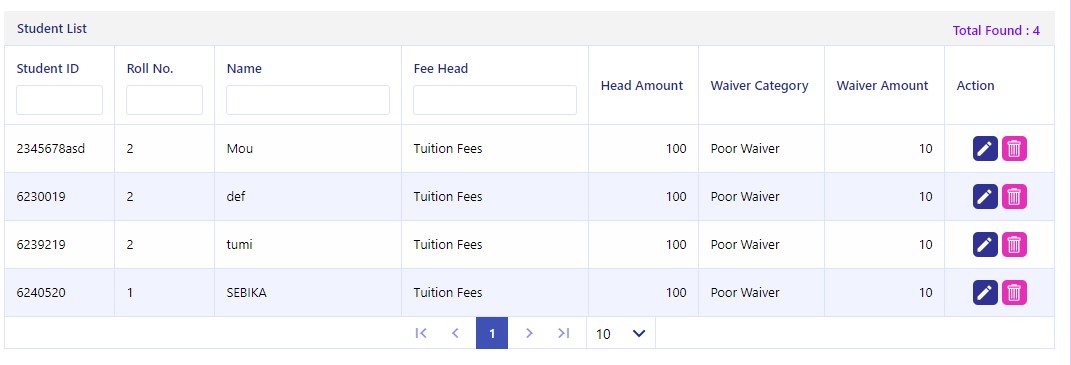Focus the Roll No. filter box
1071x365 pixels.
pos(165,100)
